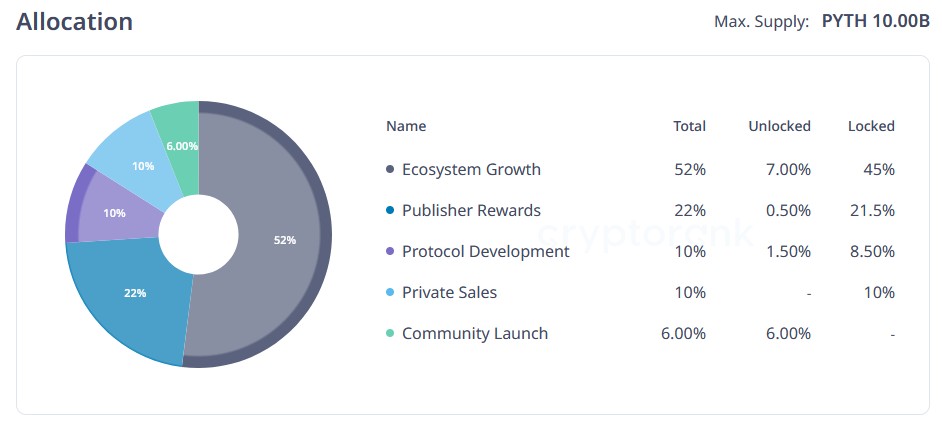Viewport: 942px width, 424px height.
Task: Click the Ecosystem Growth row label
Action: coord(471,170)
